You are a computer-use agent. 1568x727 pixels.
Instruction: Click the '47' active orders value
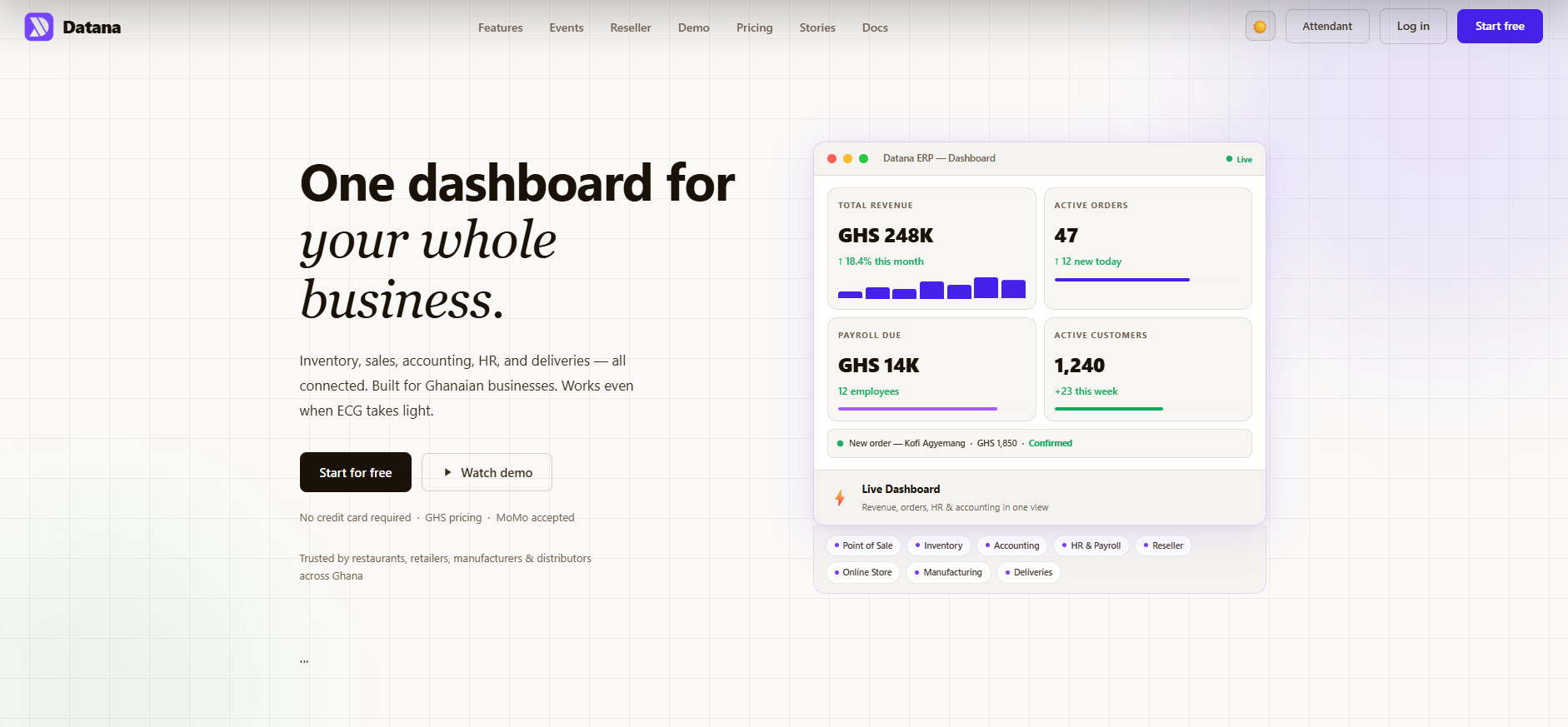[1066, 236]
